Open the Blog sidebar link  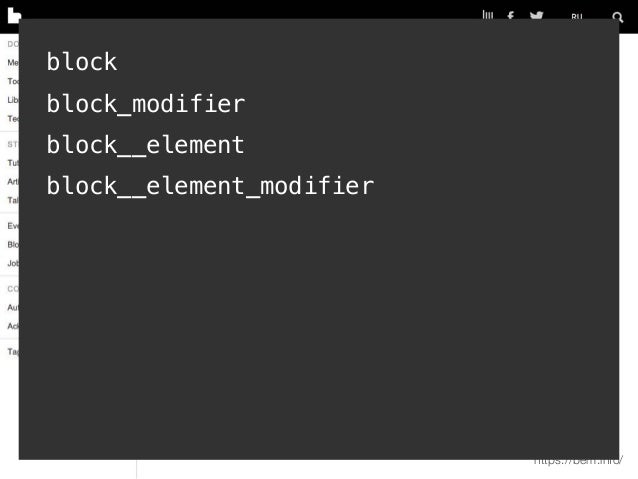(13, 245)
